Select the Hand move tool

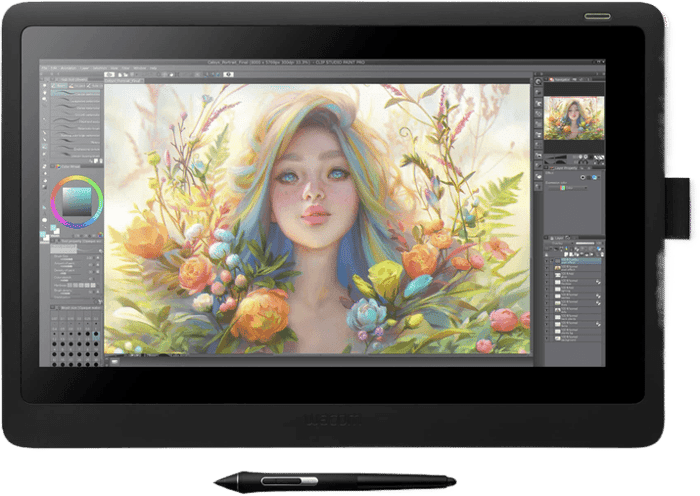44,92
